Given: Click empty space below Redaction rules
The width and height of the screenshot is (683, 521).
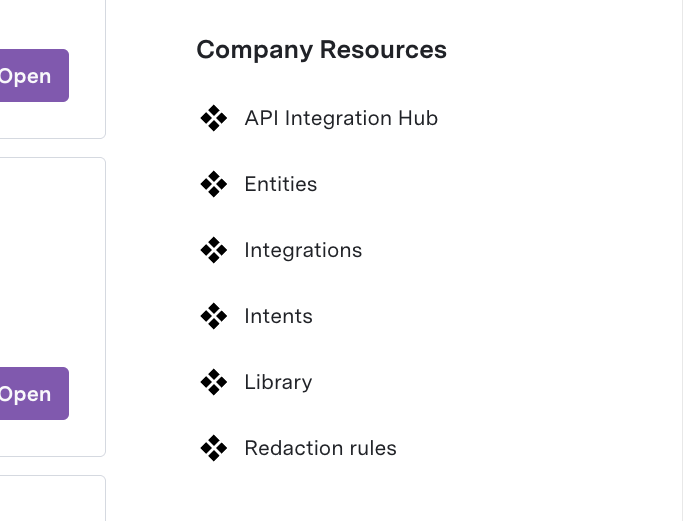Looking at the screenshot, I should click(x=392, y=492).
